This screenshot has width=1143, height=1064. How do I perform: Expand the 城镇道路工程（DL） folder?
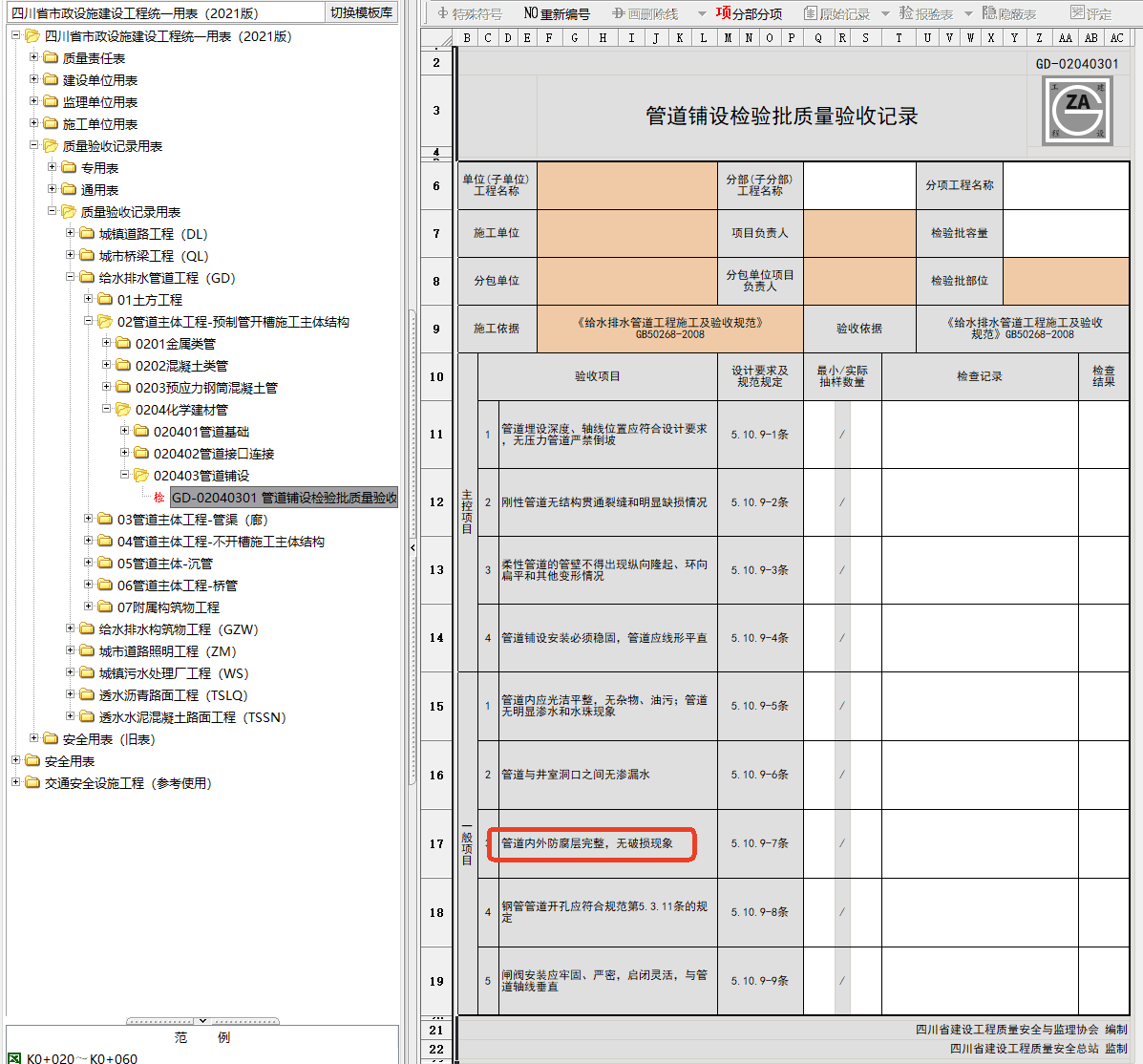pos(71,233)
